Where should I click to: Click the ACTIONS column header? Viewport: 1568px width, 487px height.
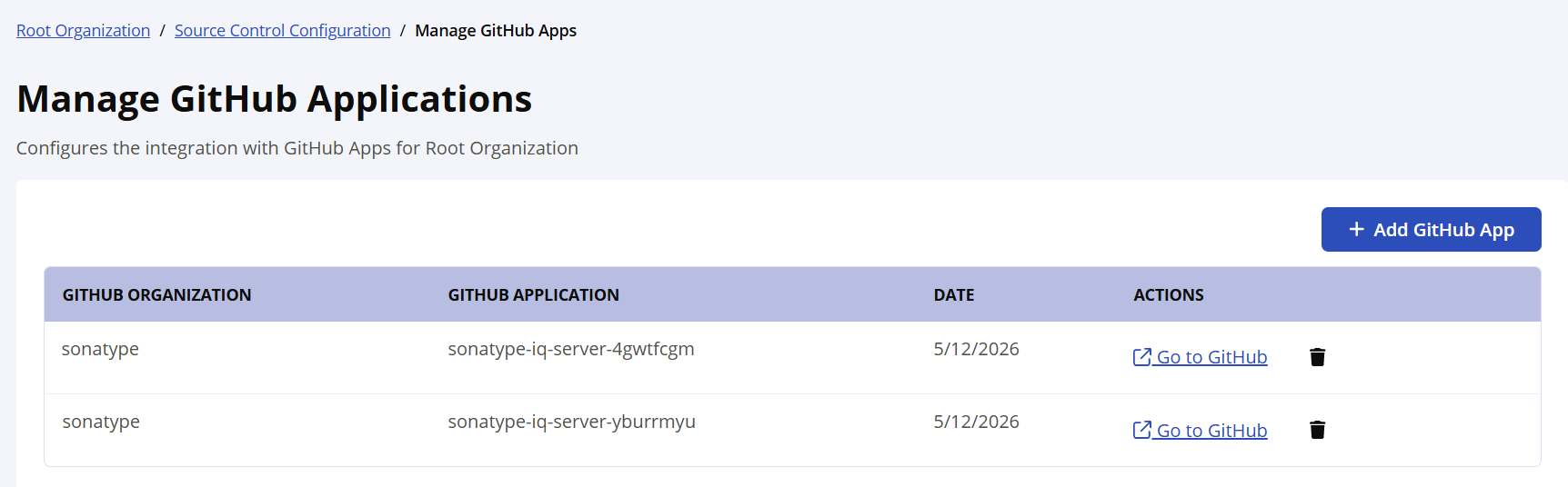coord(1168,295)
